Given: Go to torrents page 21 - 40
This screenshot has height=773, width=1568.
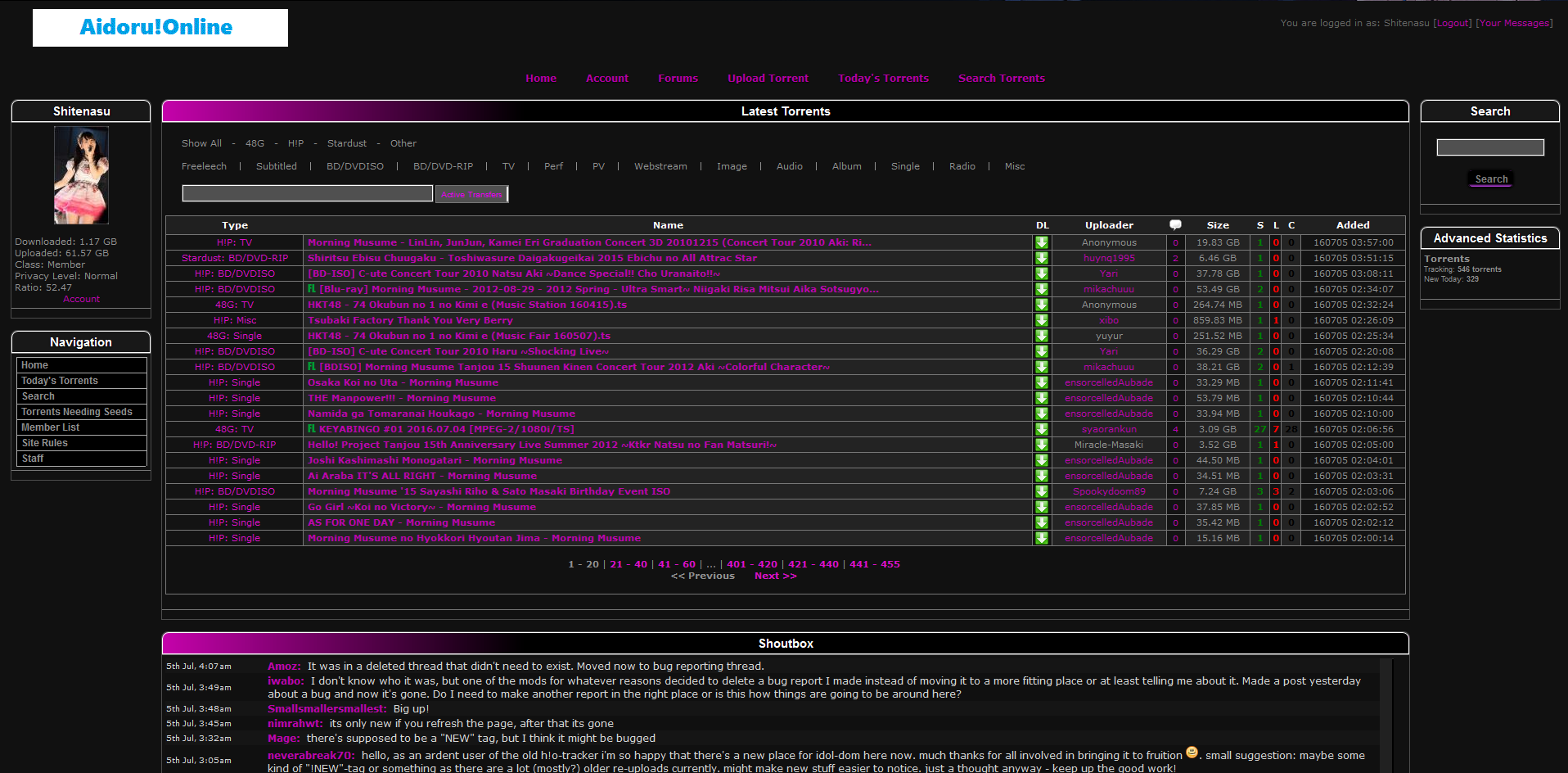Looking at the screenshot, I should pyautogui.click(x=629, y=564).
